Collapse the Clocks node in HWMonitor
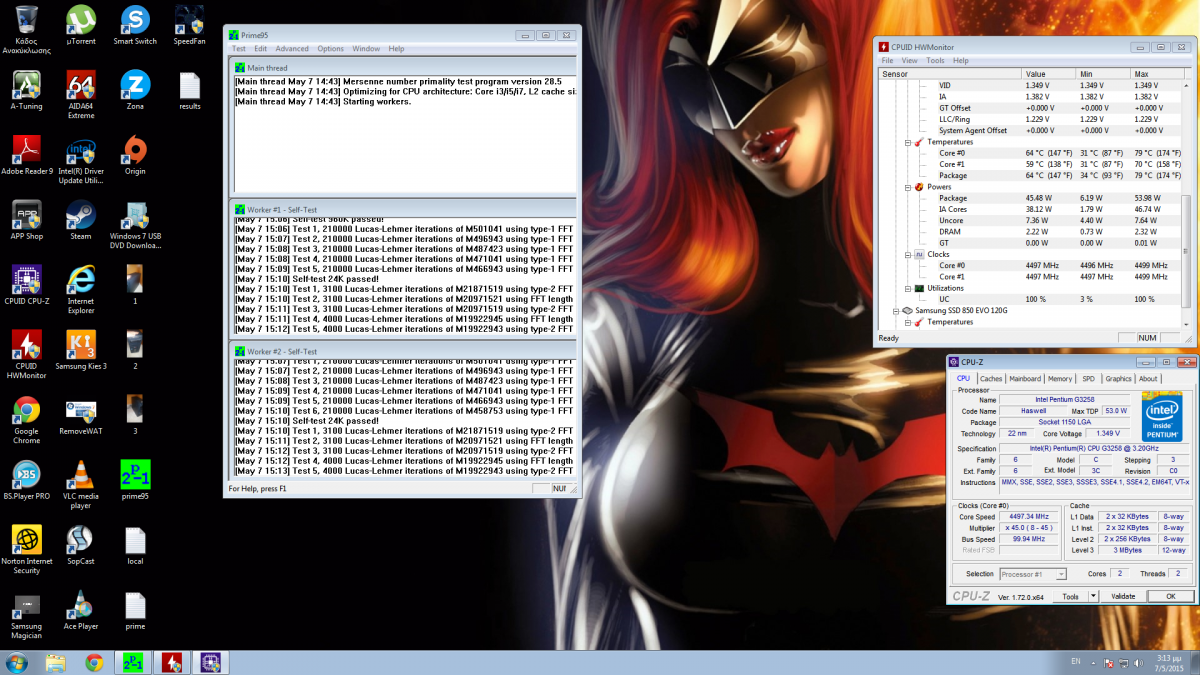This screenshot has width=1200, height=675. pos(907,255)
